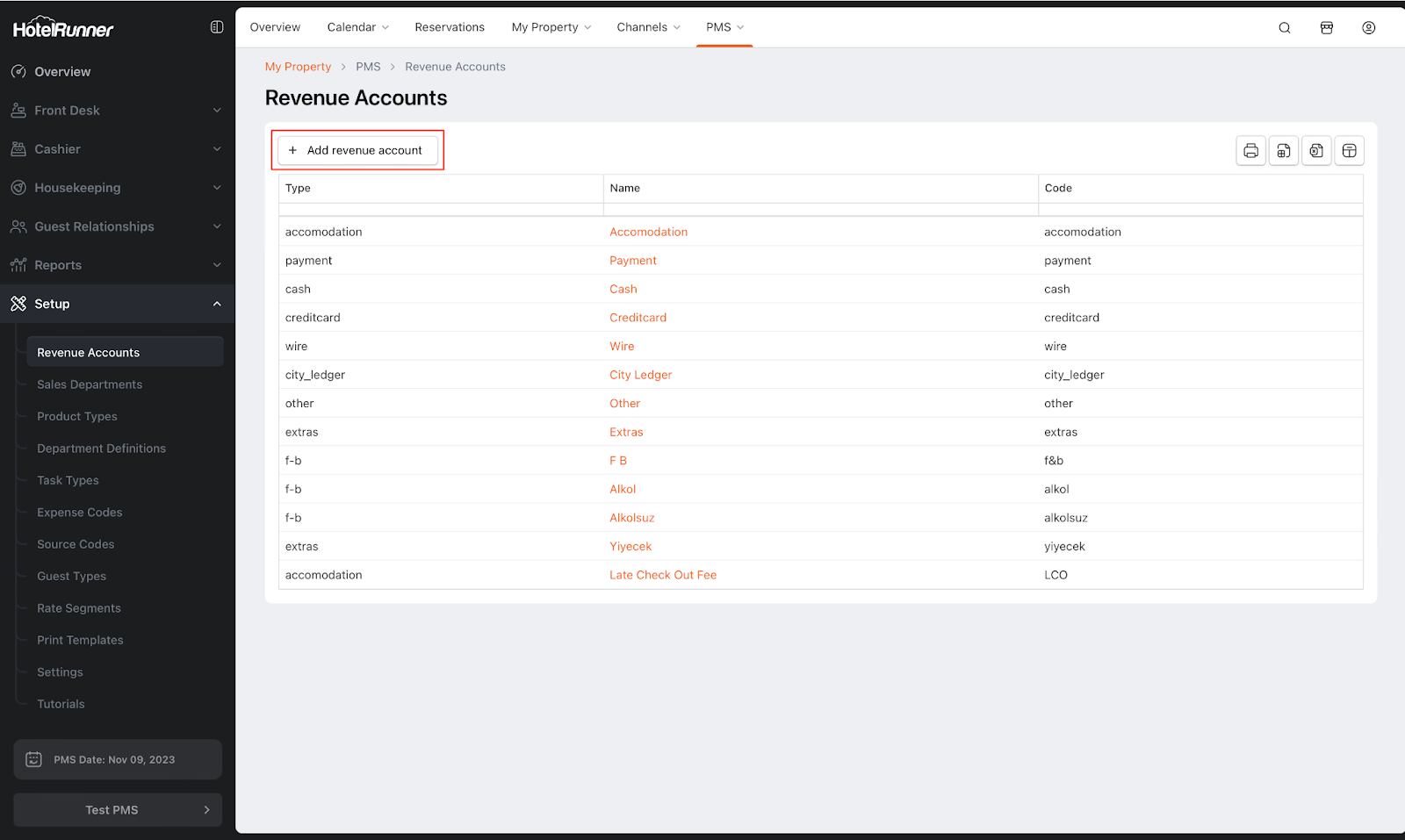This screenshot has height=840, width=1405.
Task: Click the print icon above the table
Action: click(x=1250, y=151)
